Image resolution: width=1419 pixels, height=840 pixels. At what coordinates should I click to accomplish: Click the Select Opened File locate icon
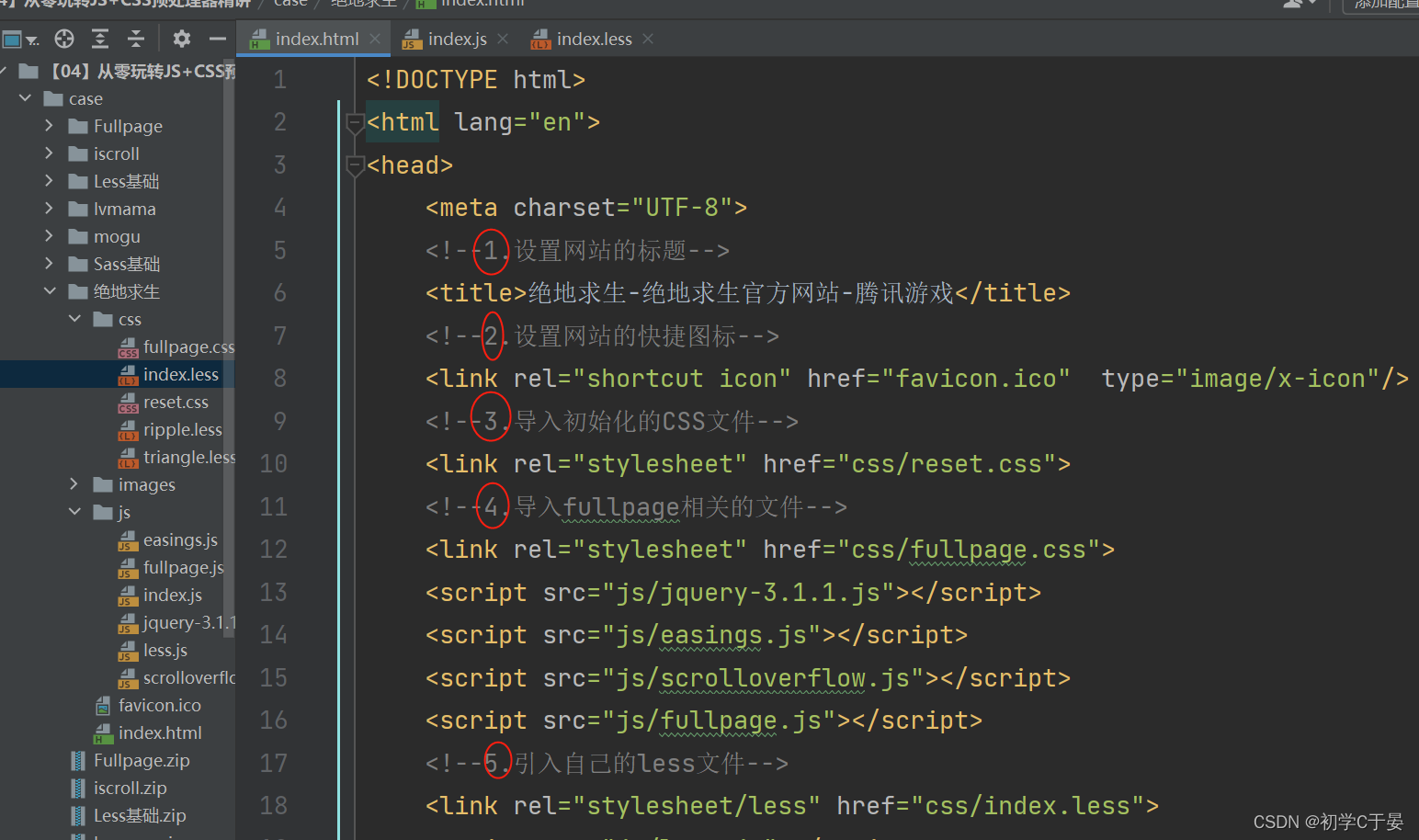(x=64, y=39)
